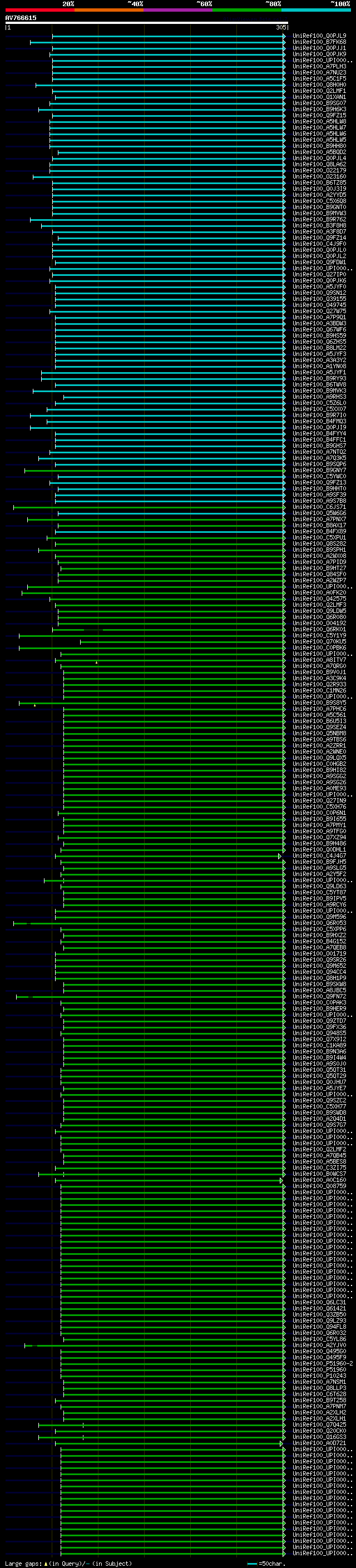Pick hit label UniRef100_A3C9K4

pyautogui.click(x=319, y=678)
